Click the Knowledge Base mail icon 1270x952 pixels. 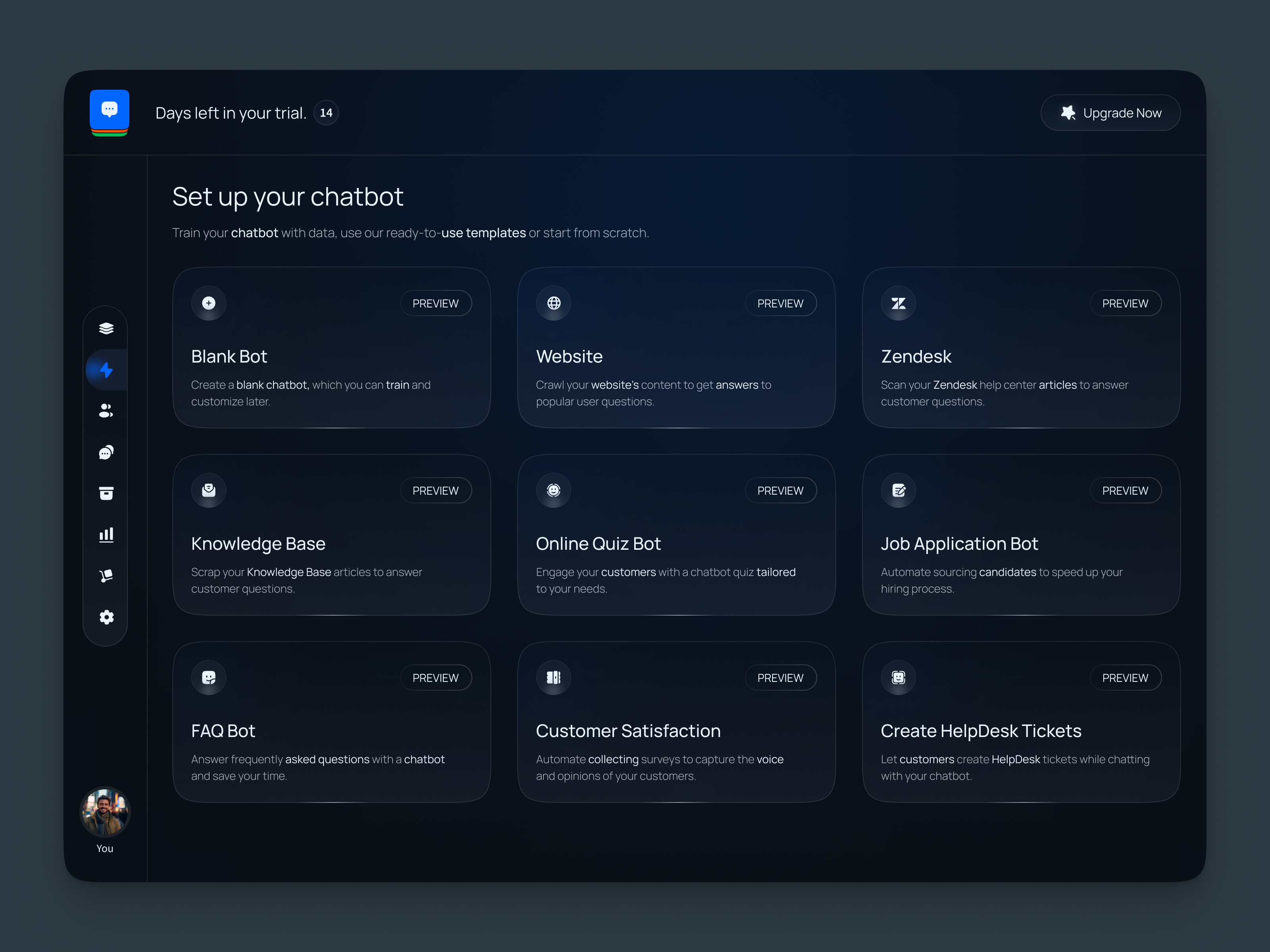point(208,490)
